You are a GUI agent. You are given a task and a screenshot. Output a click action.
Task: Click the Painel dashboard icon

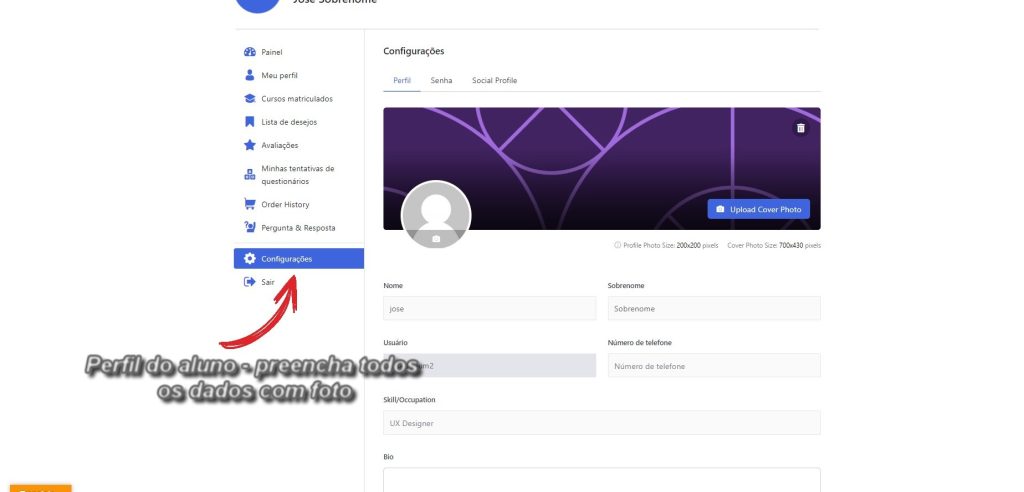click(x=250, y=52)
